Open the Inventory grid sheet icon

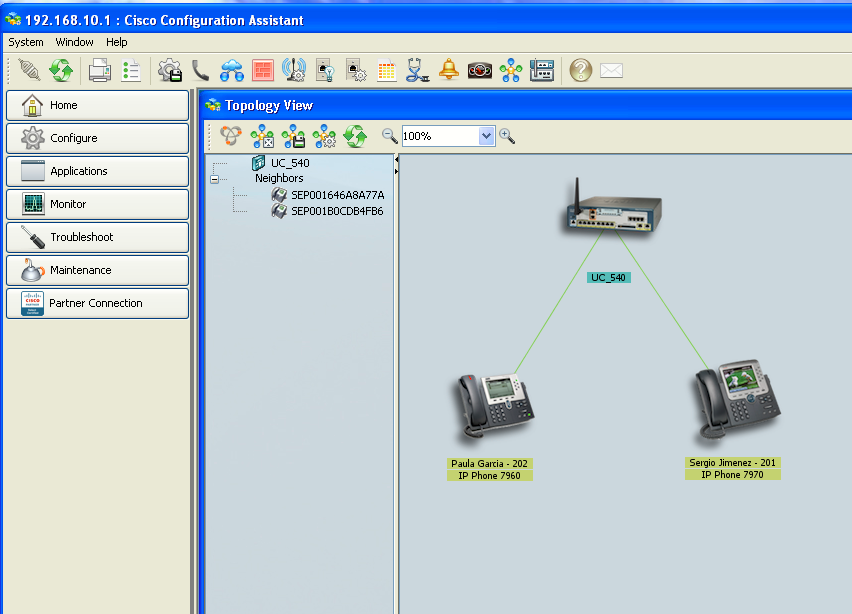(x=386, y=71)
